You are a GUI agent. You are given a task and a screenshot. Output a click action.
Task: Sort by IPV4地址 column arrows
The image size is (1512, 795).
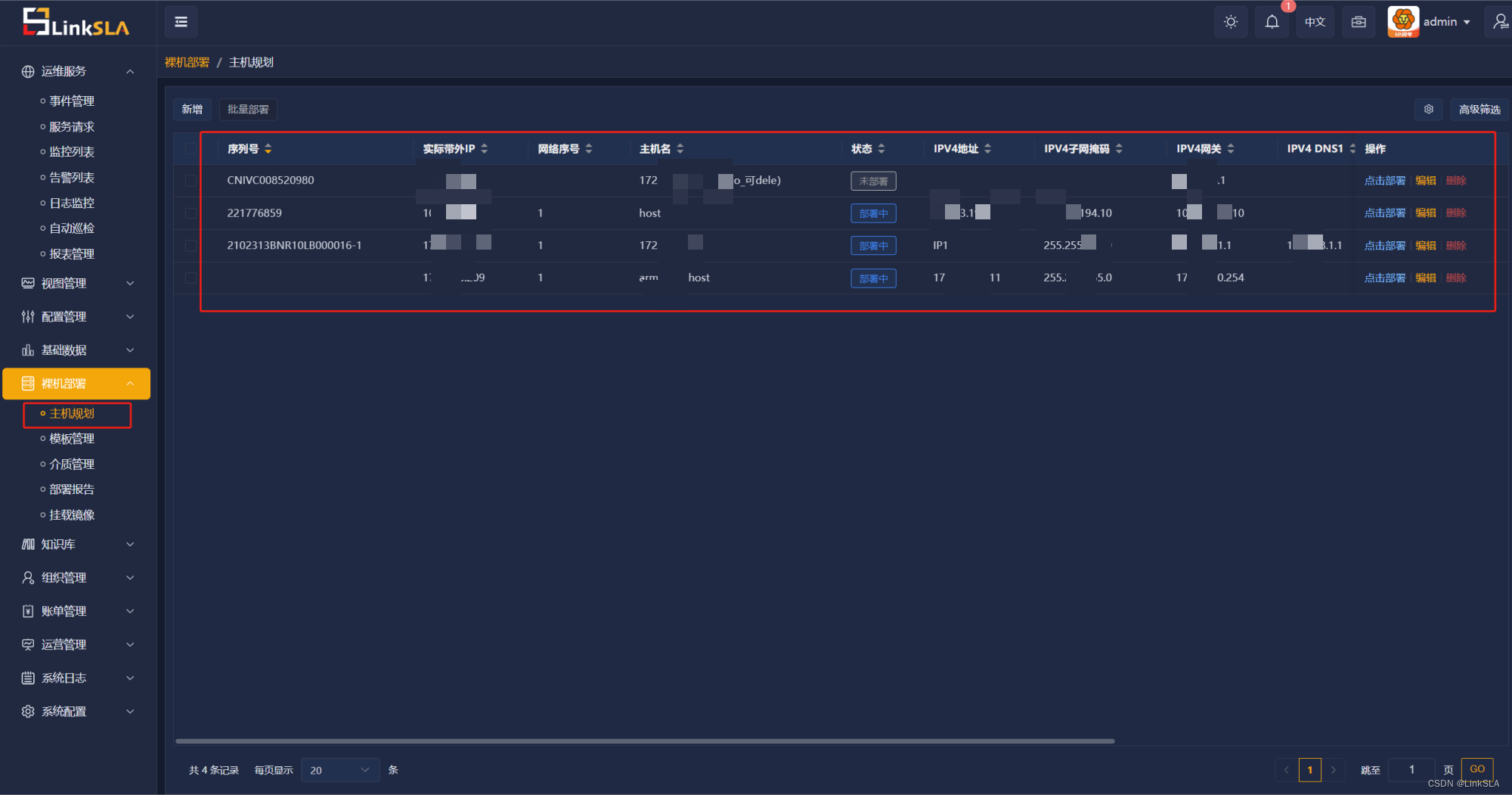click(x=988, y=149)
